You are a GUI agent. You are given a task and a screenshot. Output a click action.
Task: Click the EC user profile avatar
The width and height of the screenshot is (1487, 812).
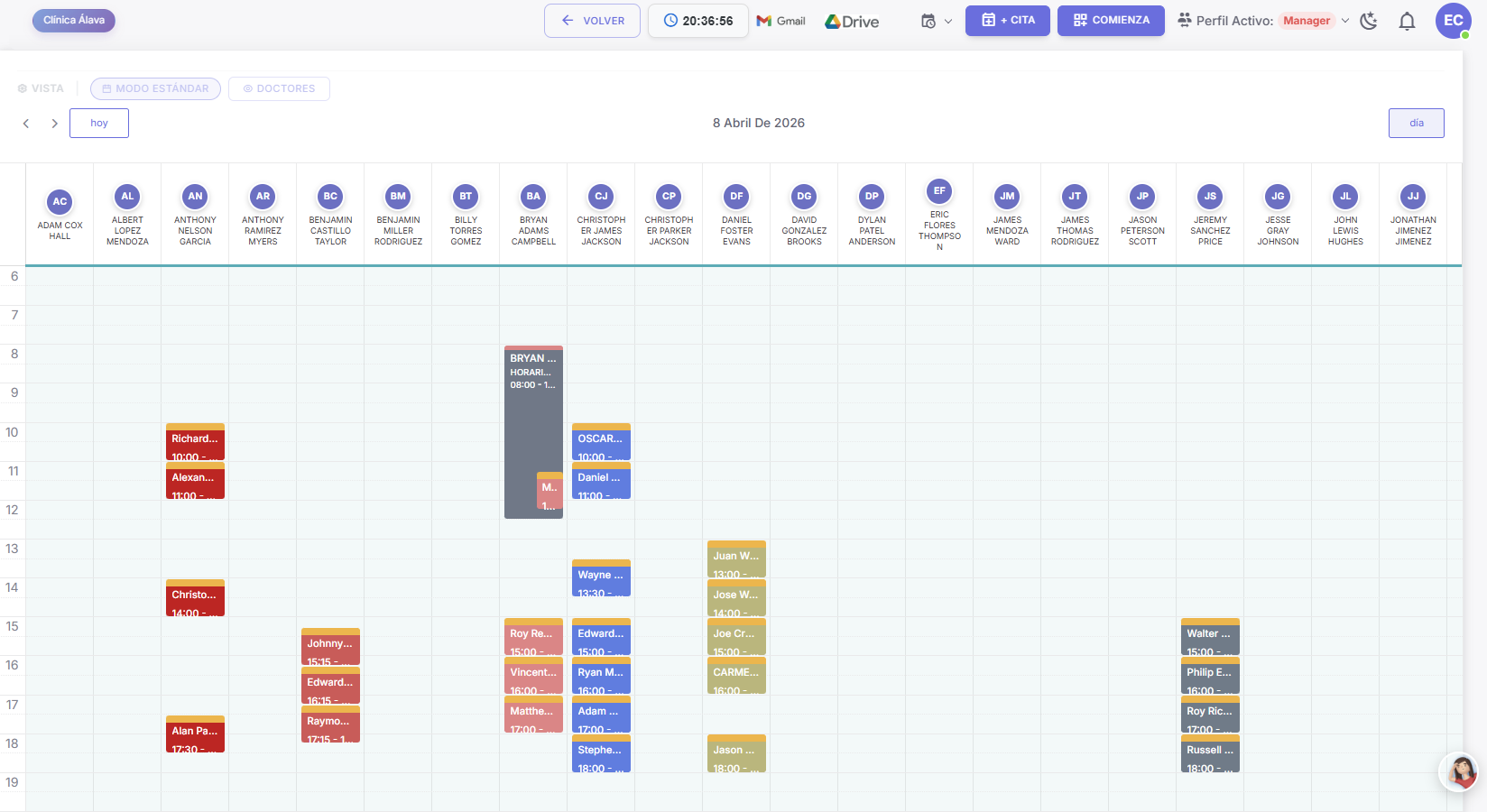coord(1453,21)
